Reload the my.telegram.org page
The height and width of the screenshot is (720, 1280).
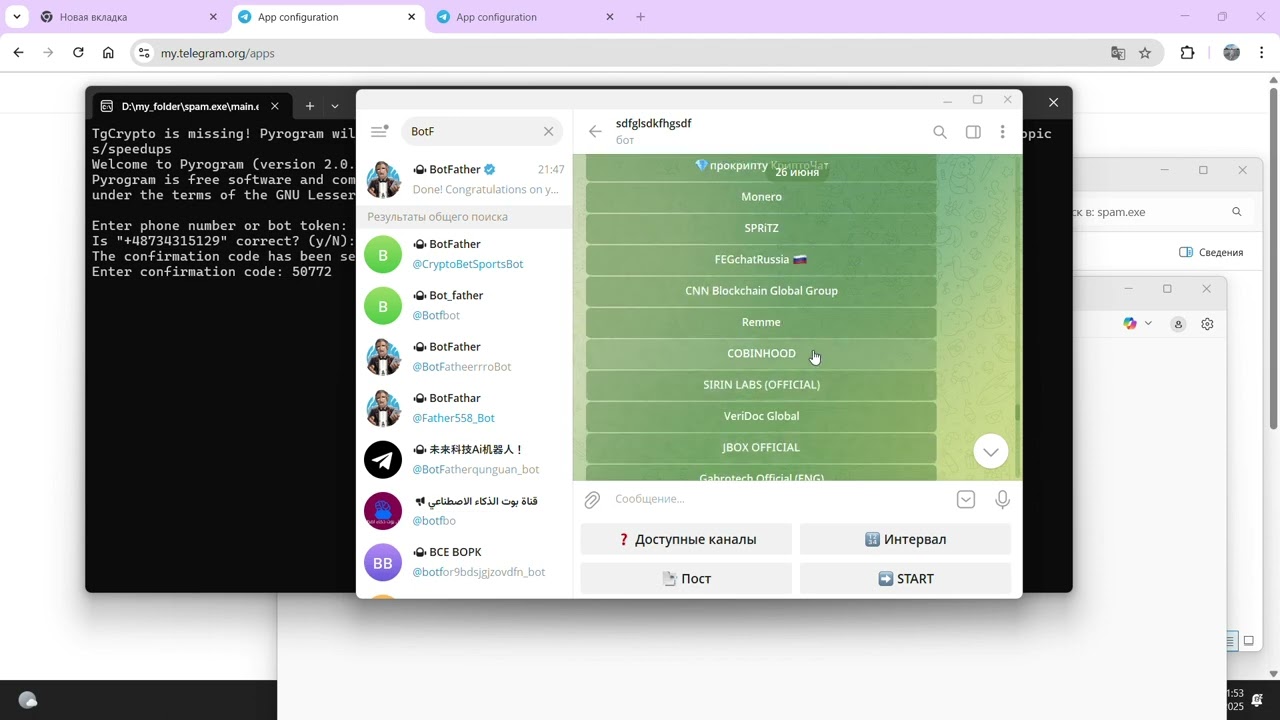[78, 53]
